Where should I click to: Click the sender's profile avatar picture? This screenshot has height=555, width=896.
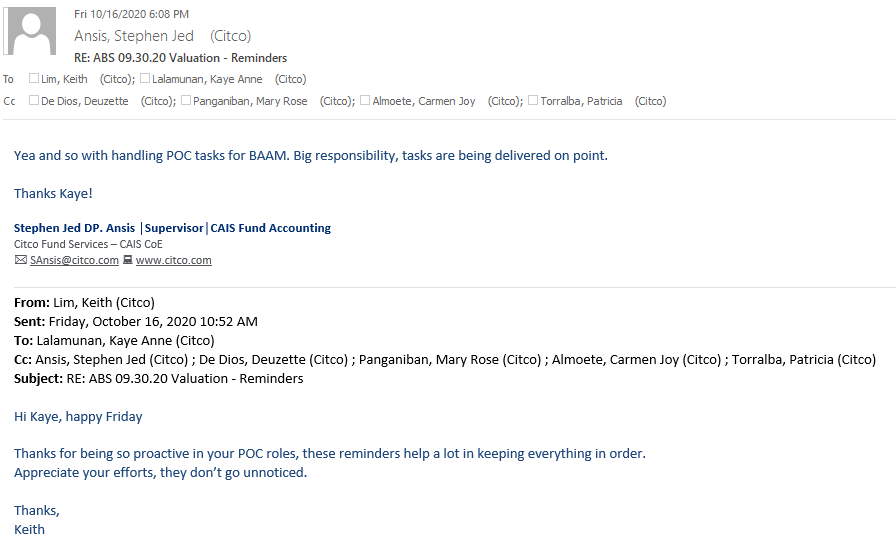pos(31,31)
